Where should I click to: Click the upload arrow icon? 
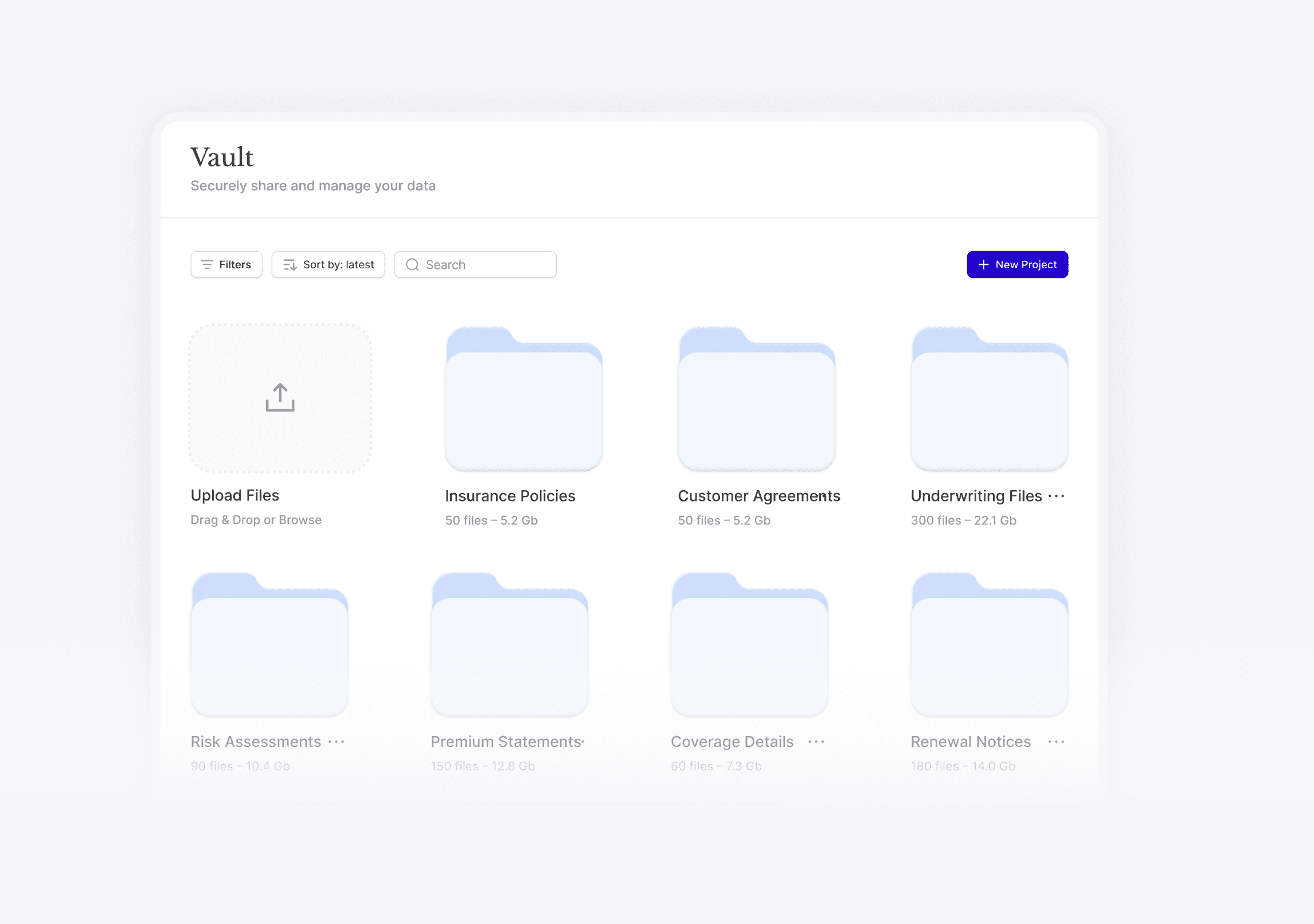(x=280, y=397)
